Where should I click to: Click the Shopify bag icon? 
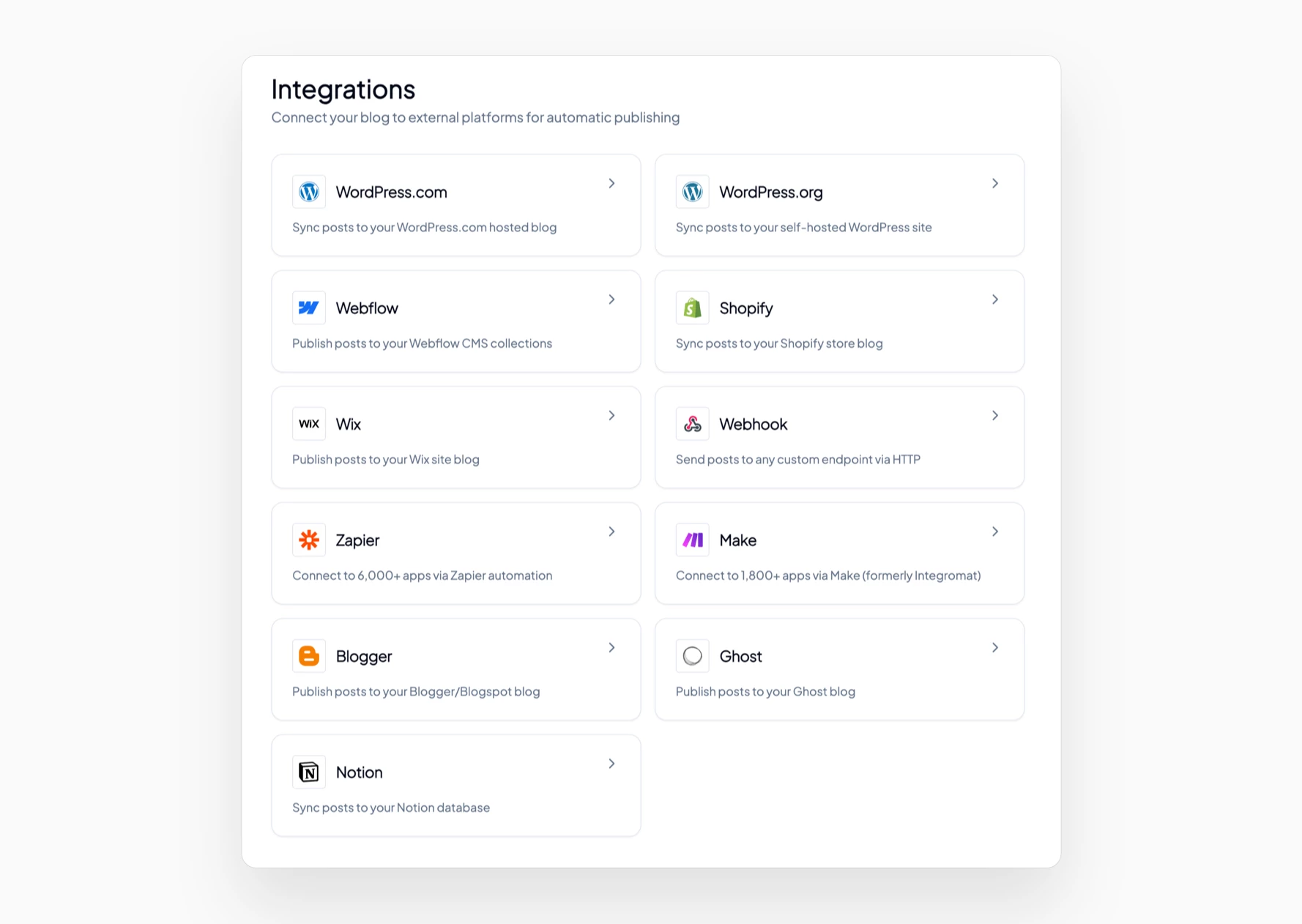pyautogui.click(x=692, y=308)
